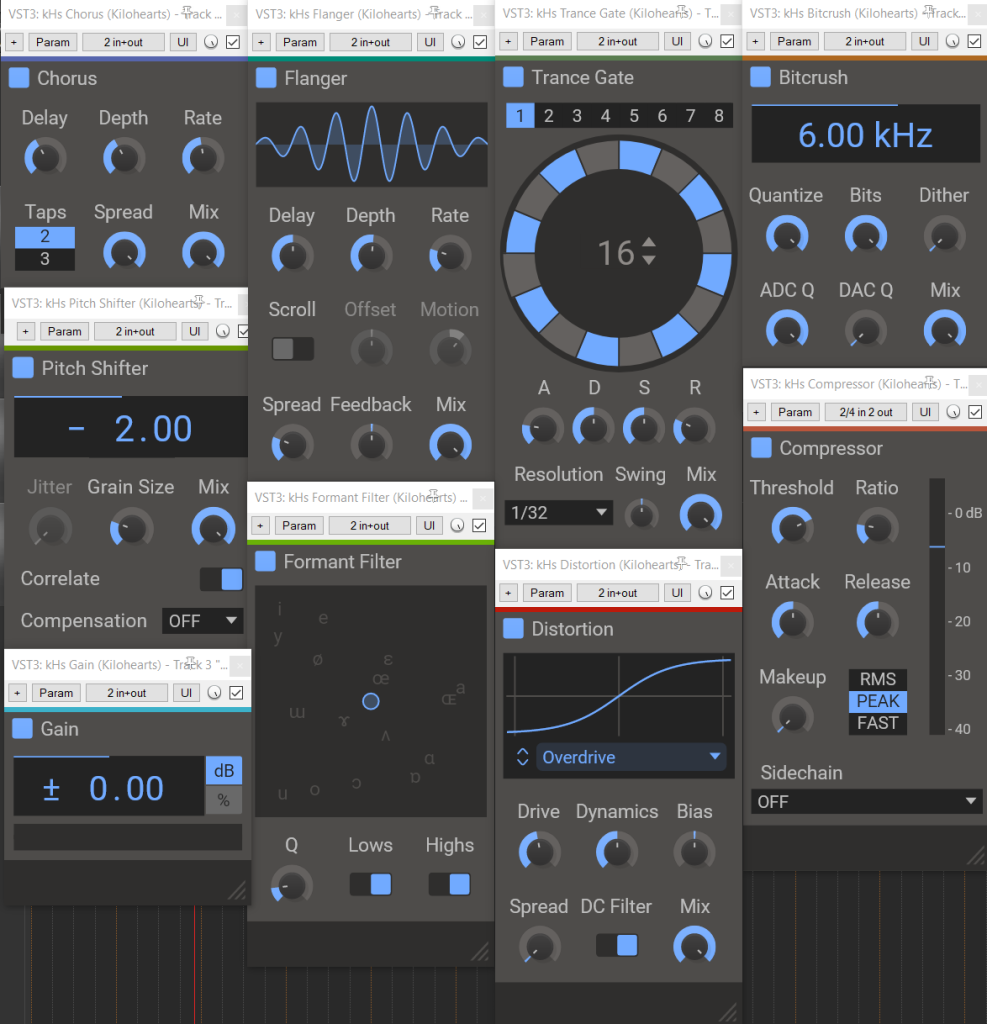Viewport: 987px width, 1024px height.
Task: Click the Trance Gate Sustain (S) knob
Action: coord(643,428)
